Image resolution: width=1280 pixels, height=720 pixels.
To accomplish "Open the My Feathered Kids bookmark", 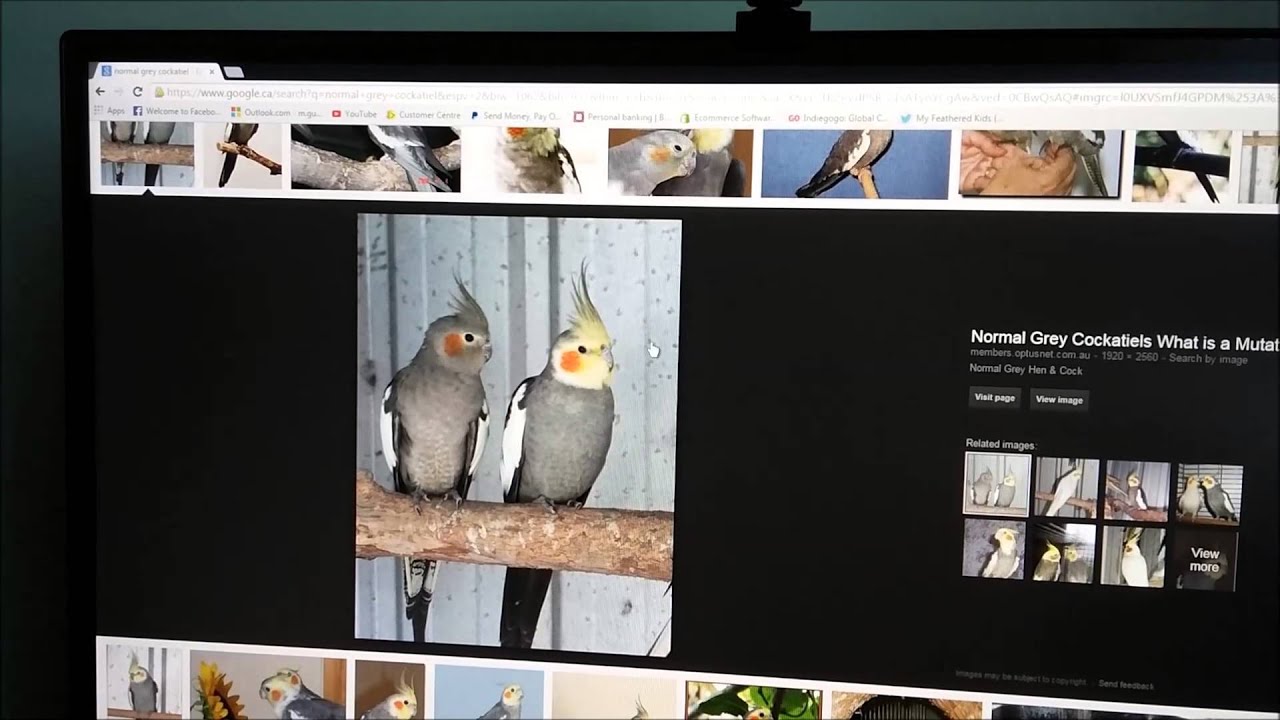I will coord(951,118).
